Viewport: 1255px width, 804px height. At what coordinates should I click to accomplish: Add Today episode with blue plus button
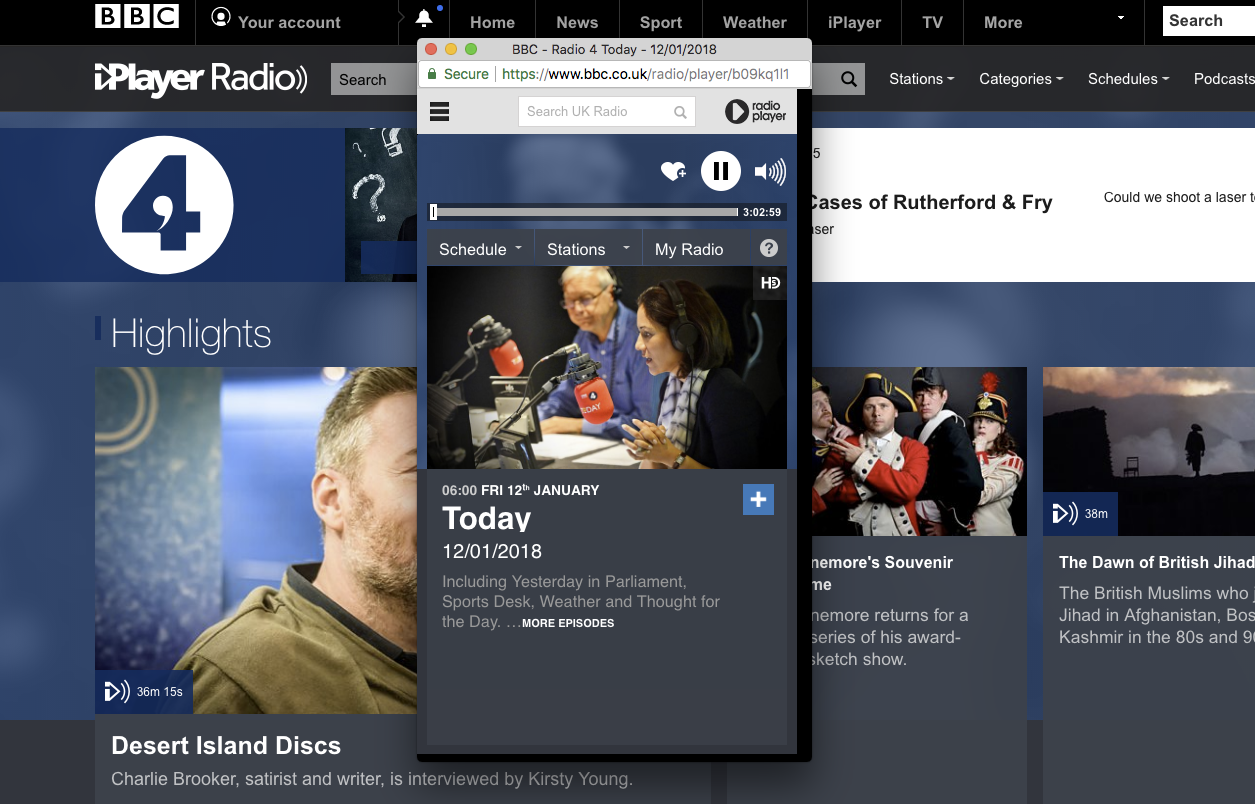[x=758, y=500]
